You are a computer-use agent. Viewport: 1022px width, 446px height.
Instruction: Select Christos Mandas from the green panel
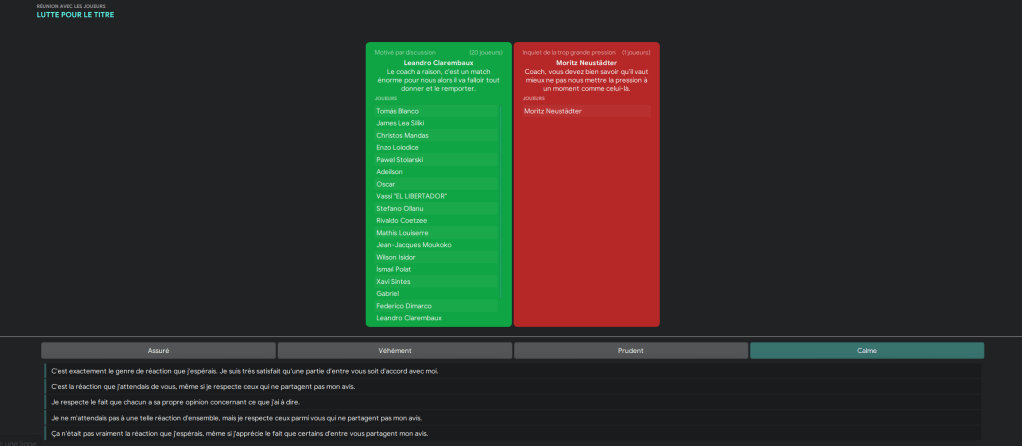click(x=400, y=135)
